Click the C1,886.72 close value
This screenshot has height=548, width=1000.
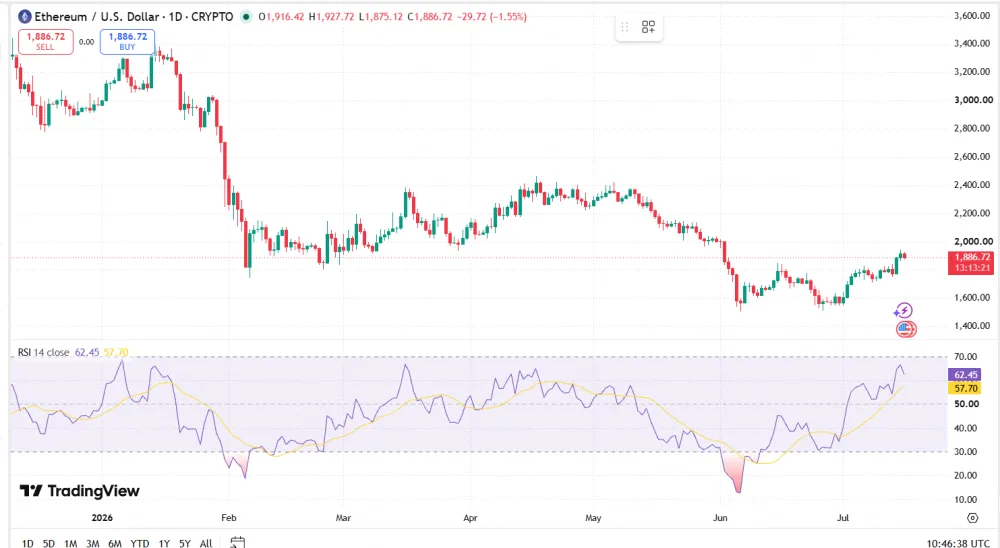(x=430, y=17)
